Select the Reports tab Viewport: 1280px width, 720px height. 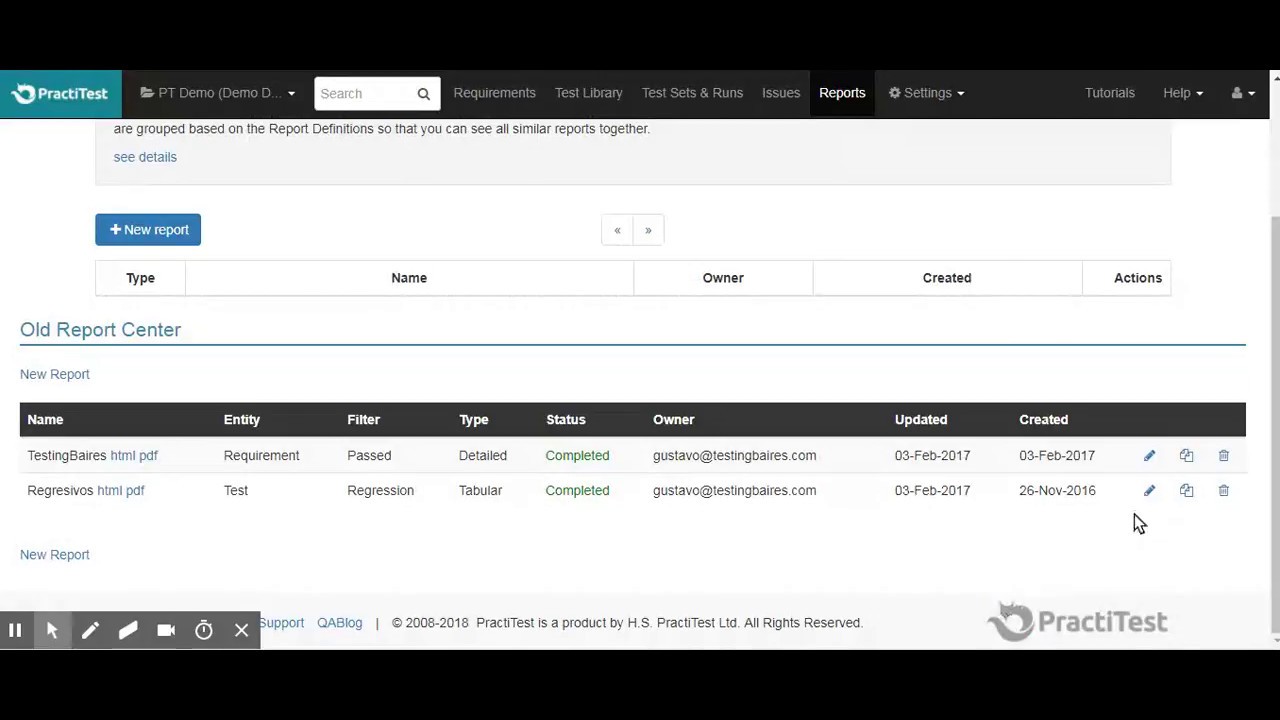842,93
